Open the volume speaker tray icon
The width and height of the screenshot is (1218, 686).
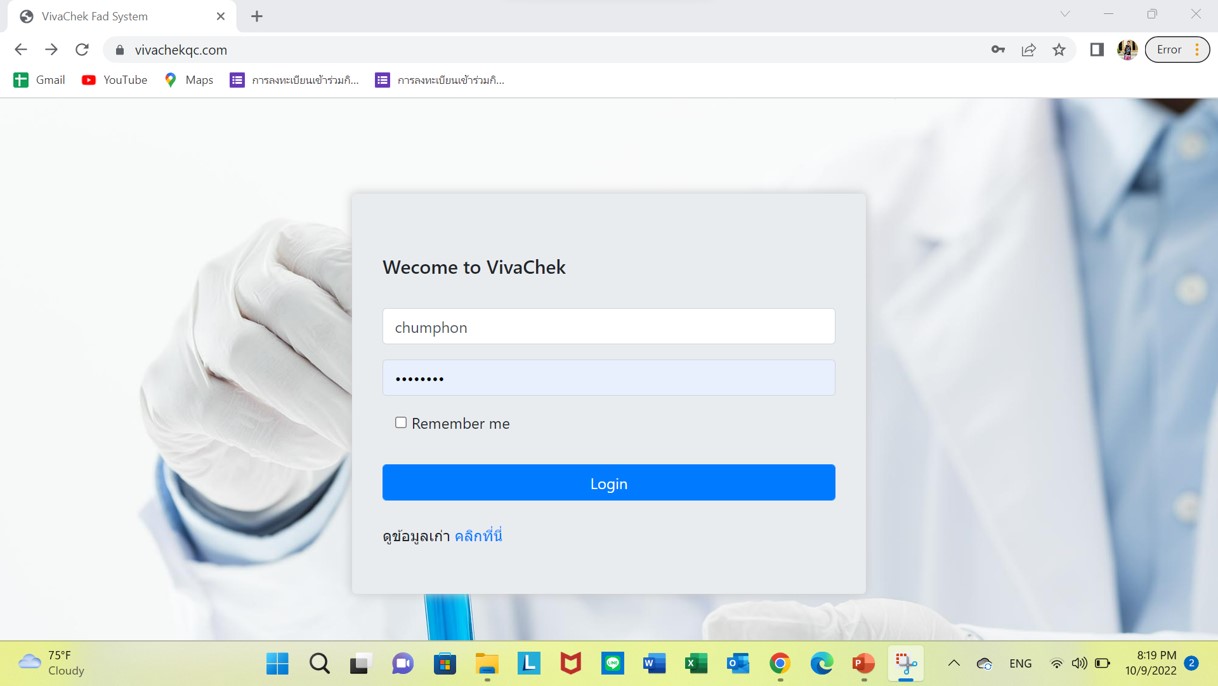pos(1079,663)
